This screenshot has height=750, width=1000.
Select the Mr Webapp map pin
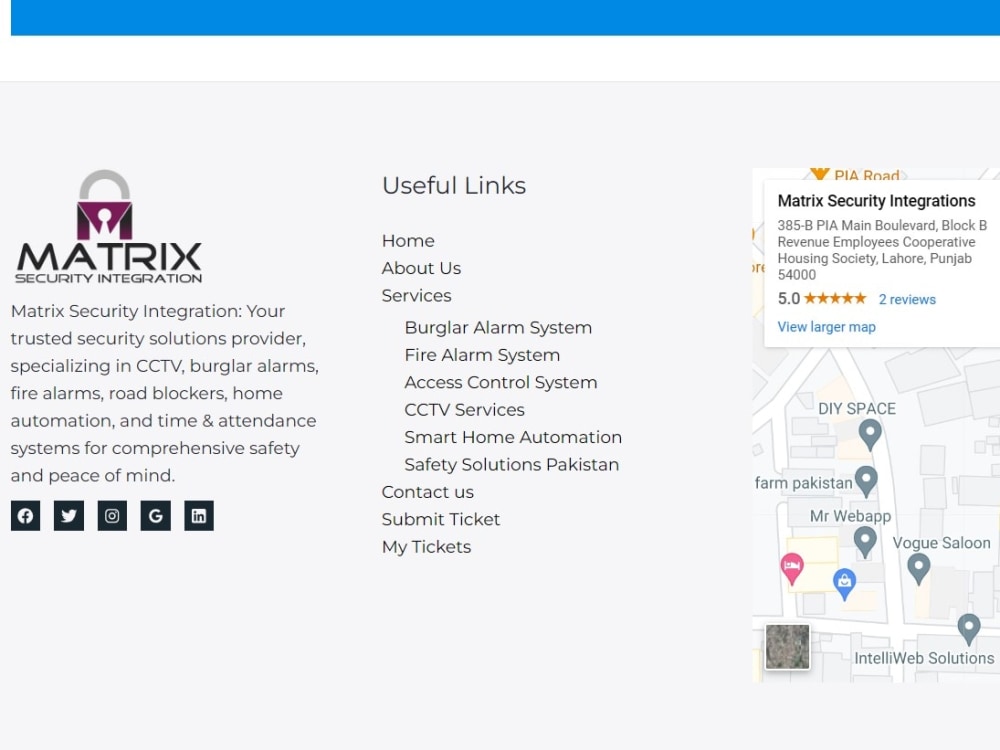865,542
